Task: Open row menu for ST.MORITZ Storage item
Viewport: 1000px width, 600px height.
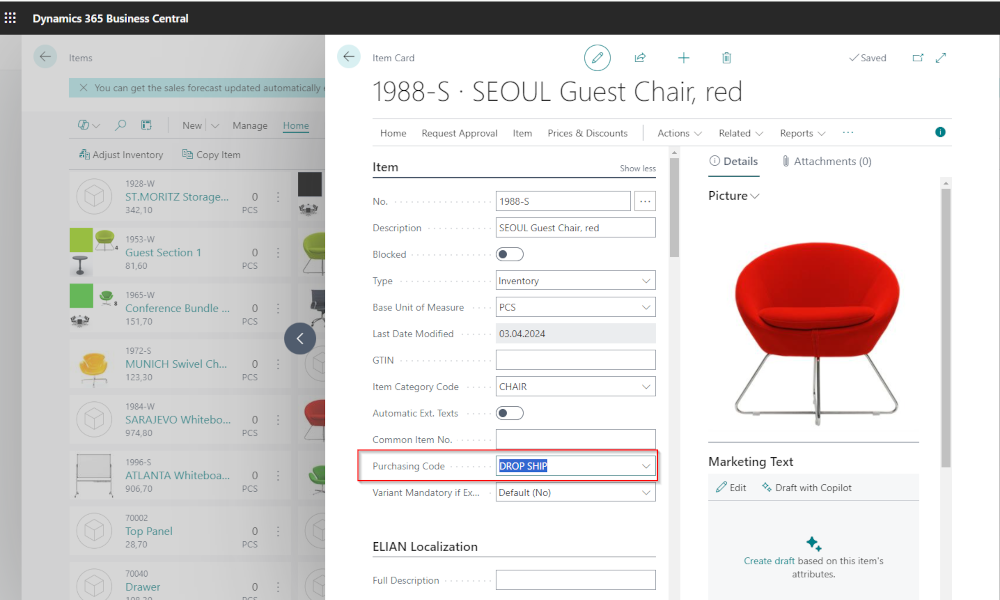Action: (278, 197)
